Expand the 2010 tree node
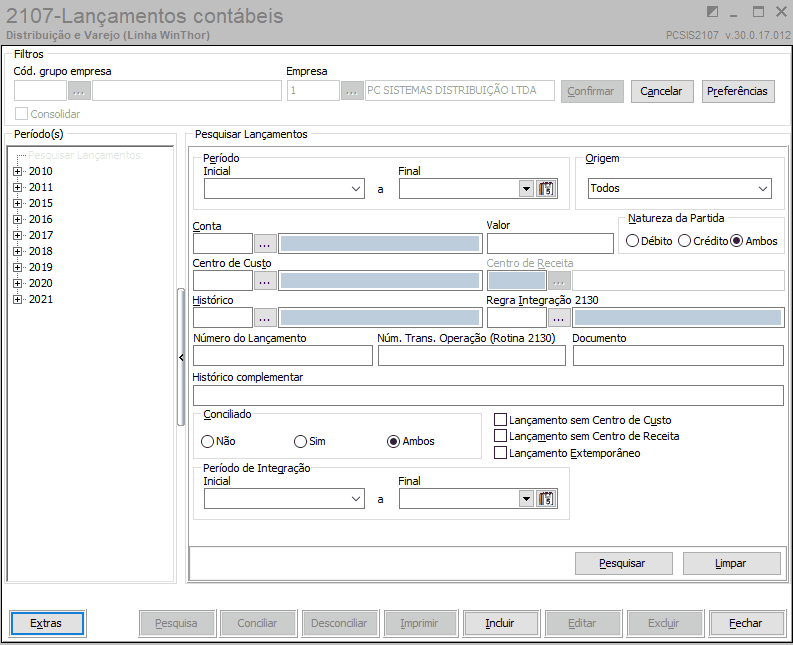 (x=18, y=171)
